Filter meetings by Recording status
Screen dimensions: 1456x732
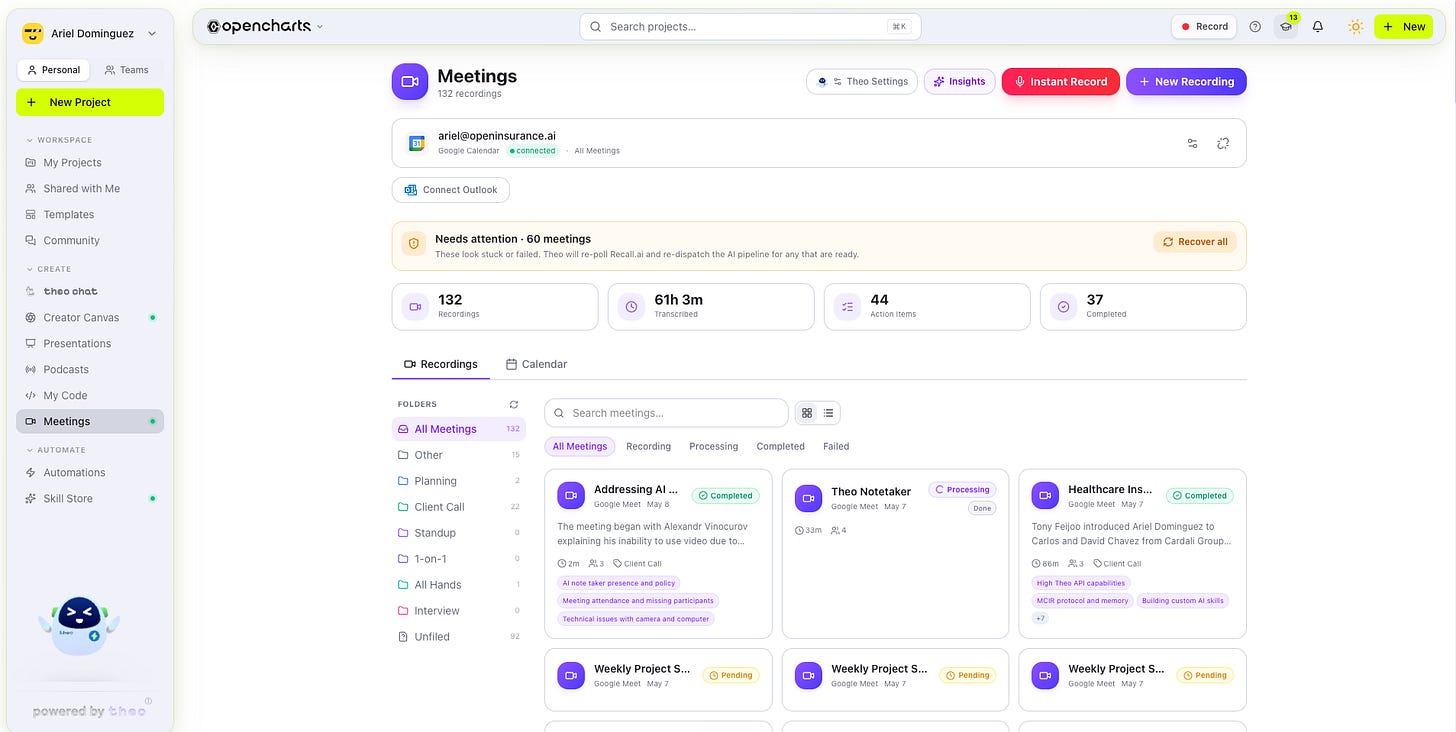648,446
